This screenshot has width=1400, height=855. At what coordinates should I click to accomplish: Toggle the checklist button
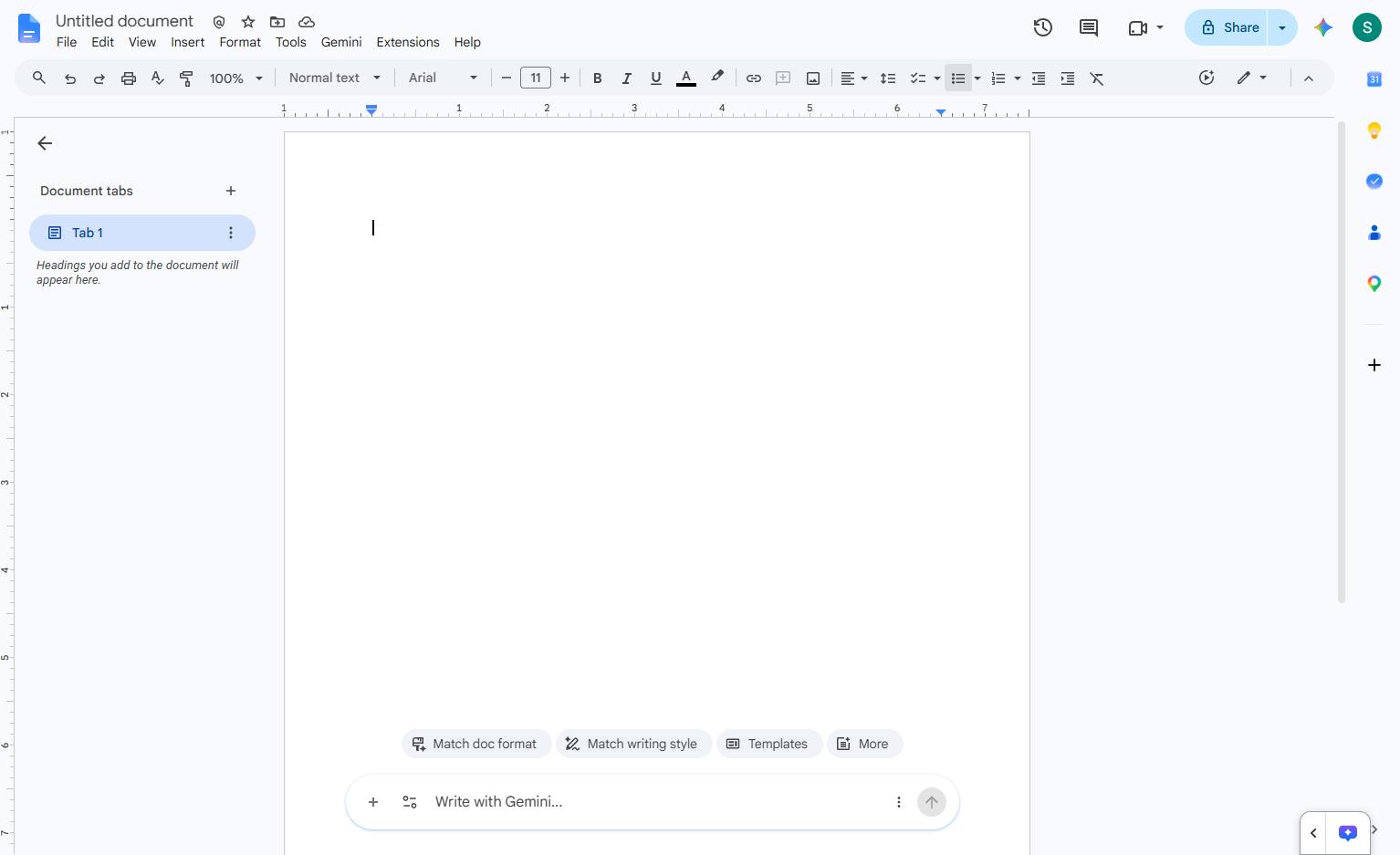[918, 78]
